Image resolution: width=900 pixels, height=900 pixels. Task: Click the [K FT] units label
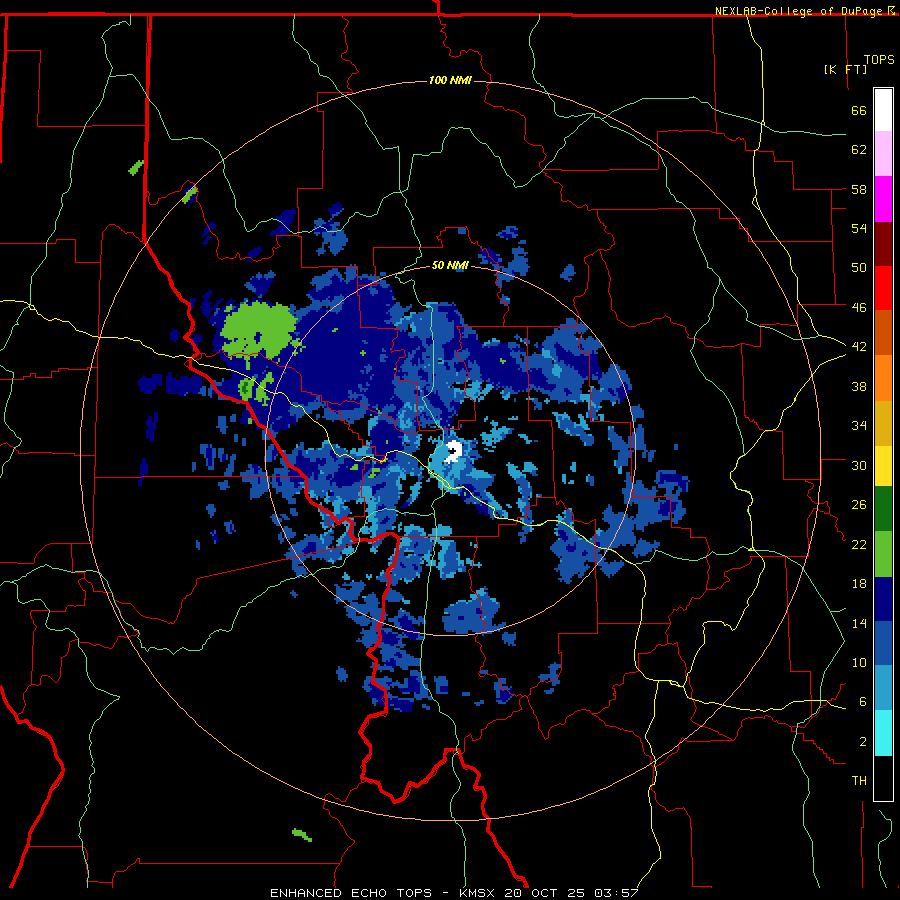coord(845,69)
